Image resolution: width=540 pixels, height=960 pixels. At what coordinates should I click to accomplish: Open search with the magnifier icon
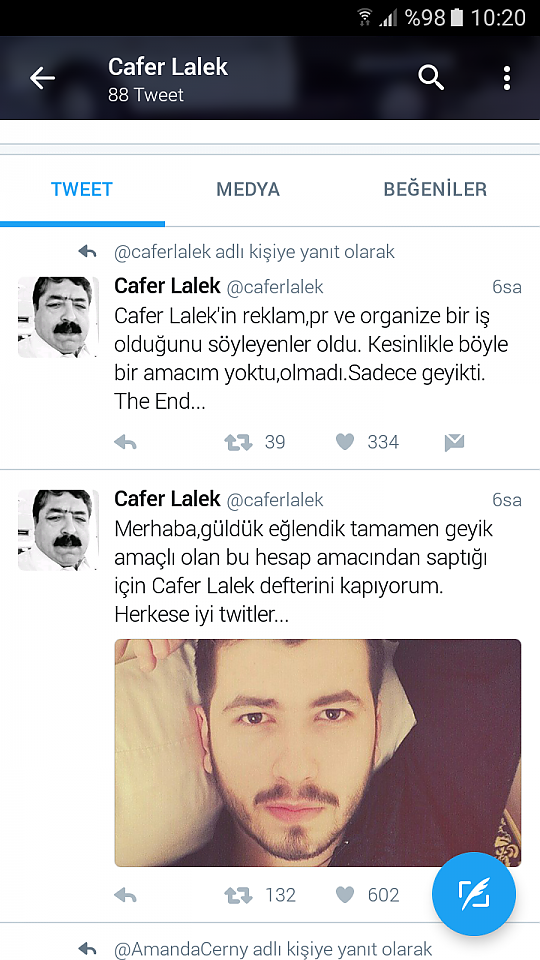click(430, 78)
